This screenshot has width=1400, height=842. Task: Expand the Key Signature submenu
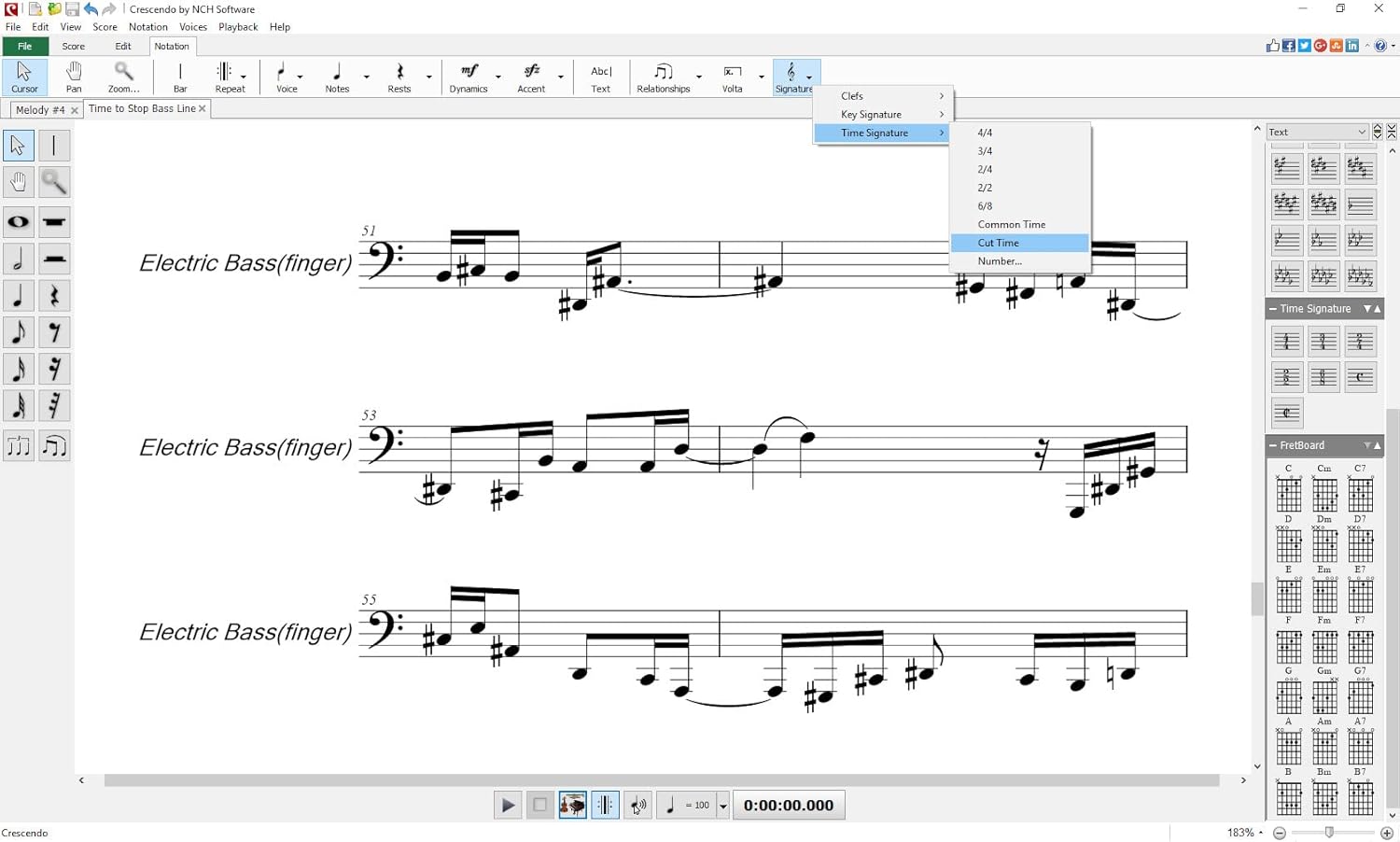(871, 114)
